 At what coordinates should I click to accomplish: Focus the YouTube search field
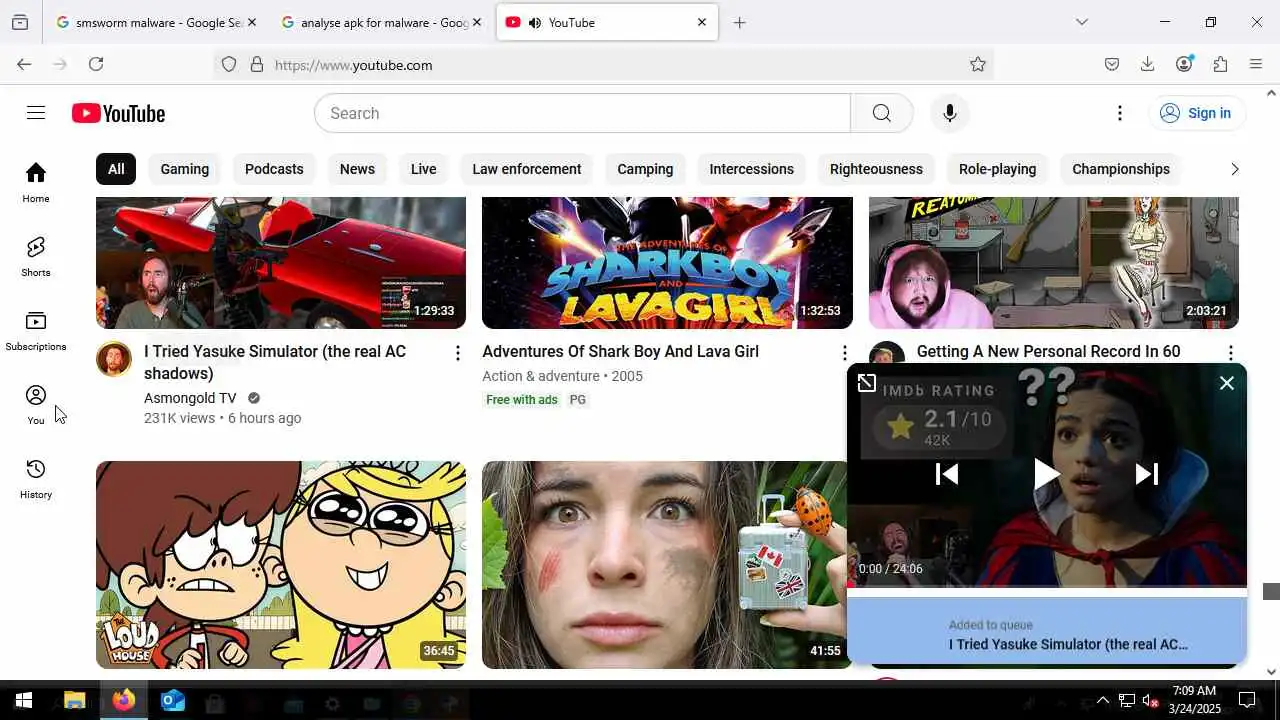583,113
